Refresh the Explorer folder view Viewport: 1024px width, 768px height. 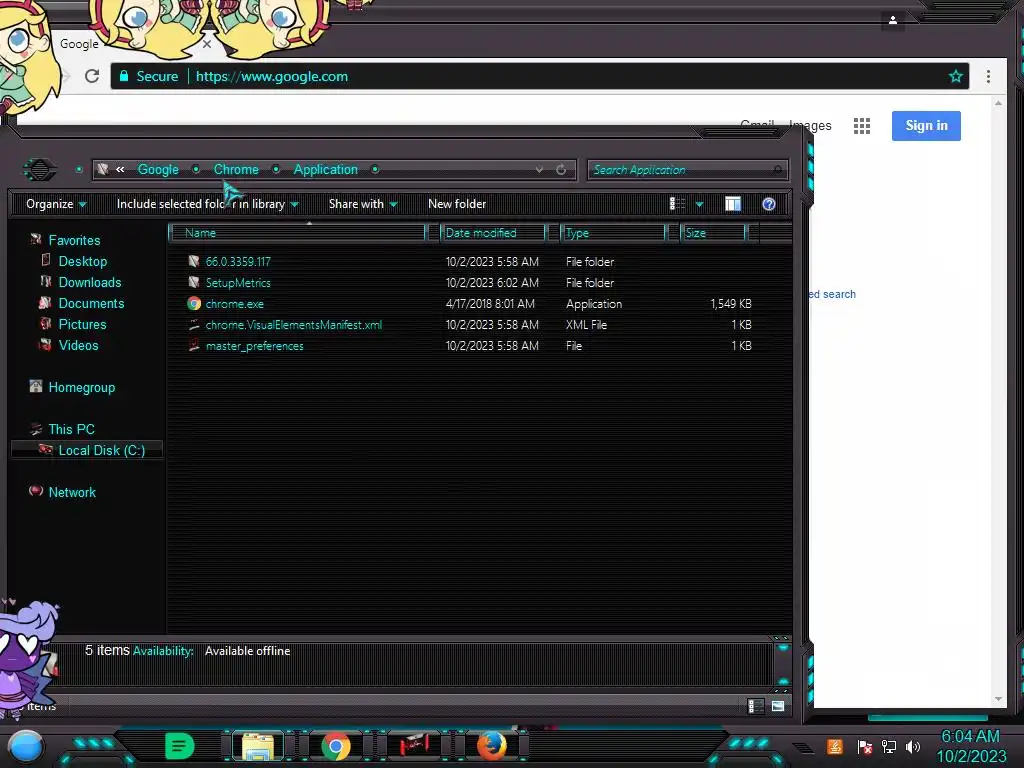click(x=561, y=170)
